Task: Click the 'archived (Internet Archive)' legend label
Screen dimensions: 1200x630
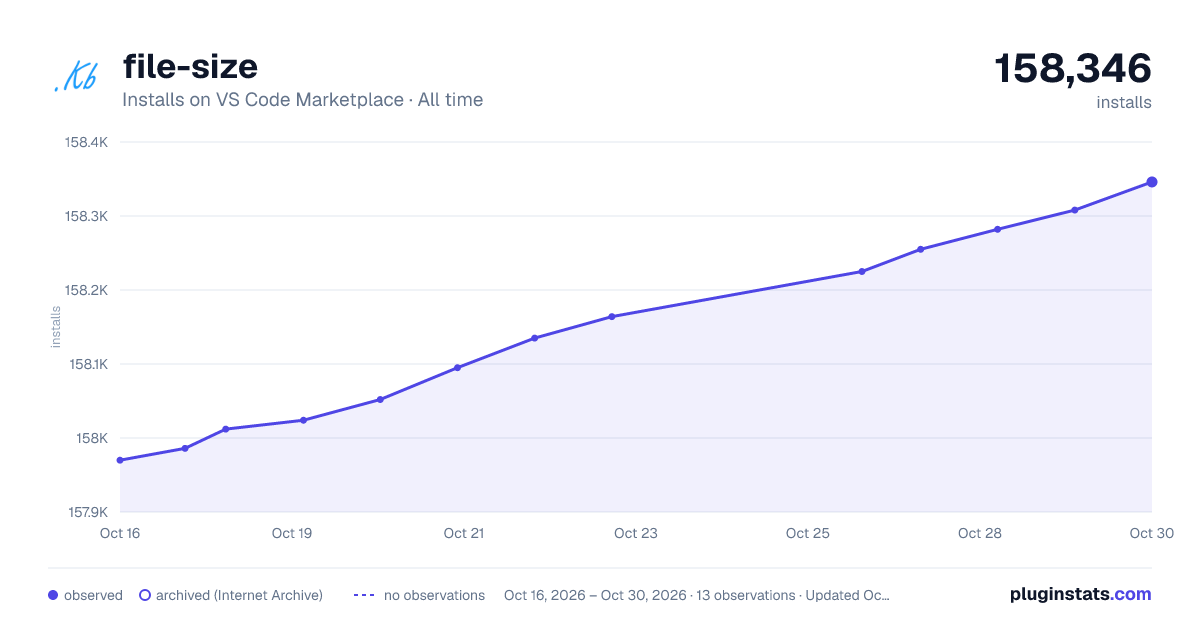Action: coord(239,595)
